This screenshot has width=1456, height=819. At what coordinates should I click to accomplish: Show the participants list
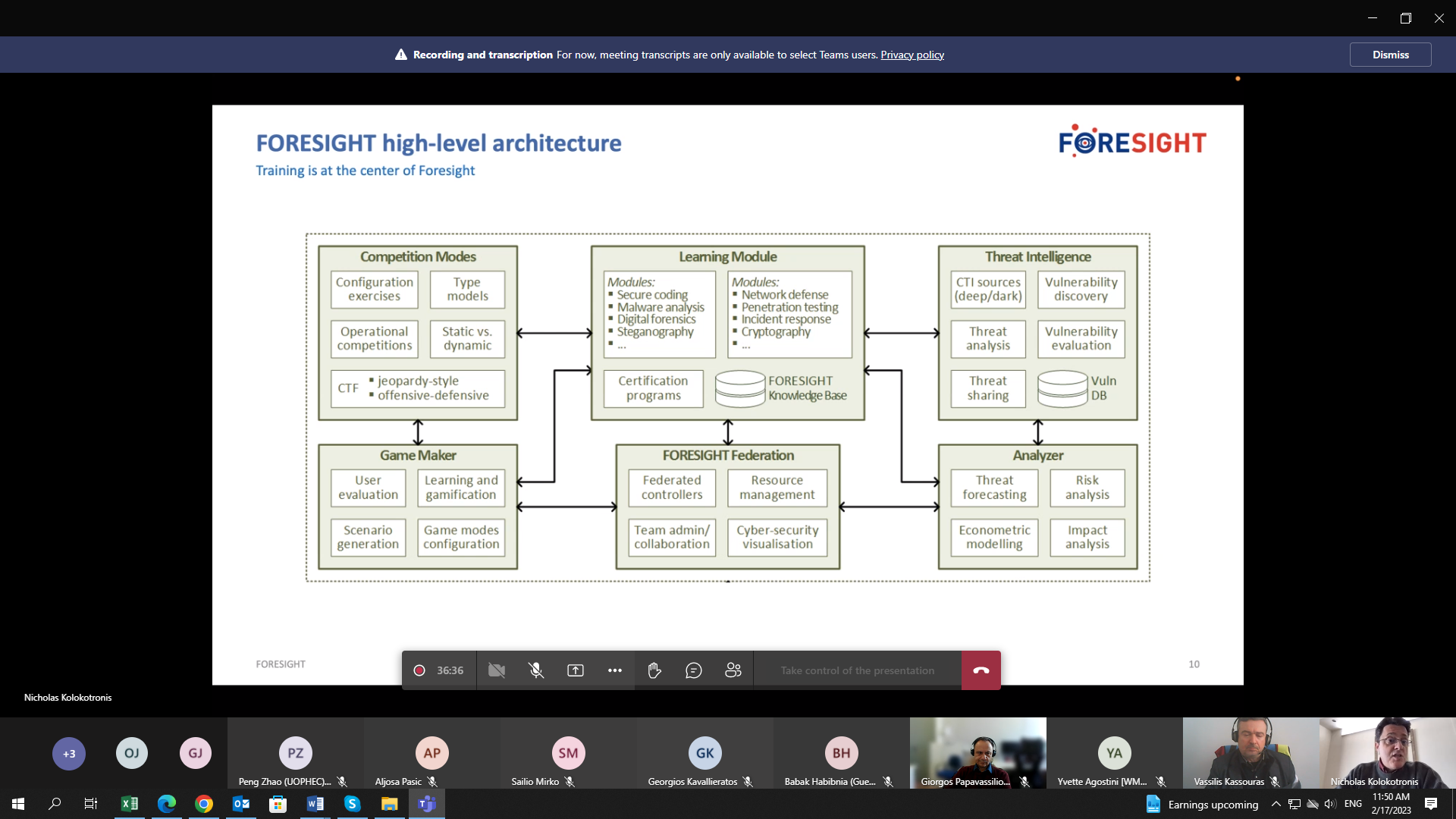pyautogui.click(x=733, y=670)
